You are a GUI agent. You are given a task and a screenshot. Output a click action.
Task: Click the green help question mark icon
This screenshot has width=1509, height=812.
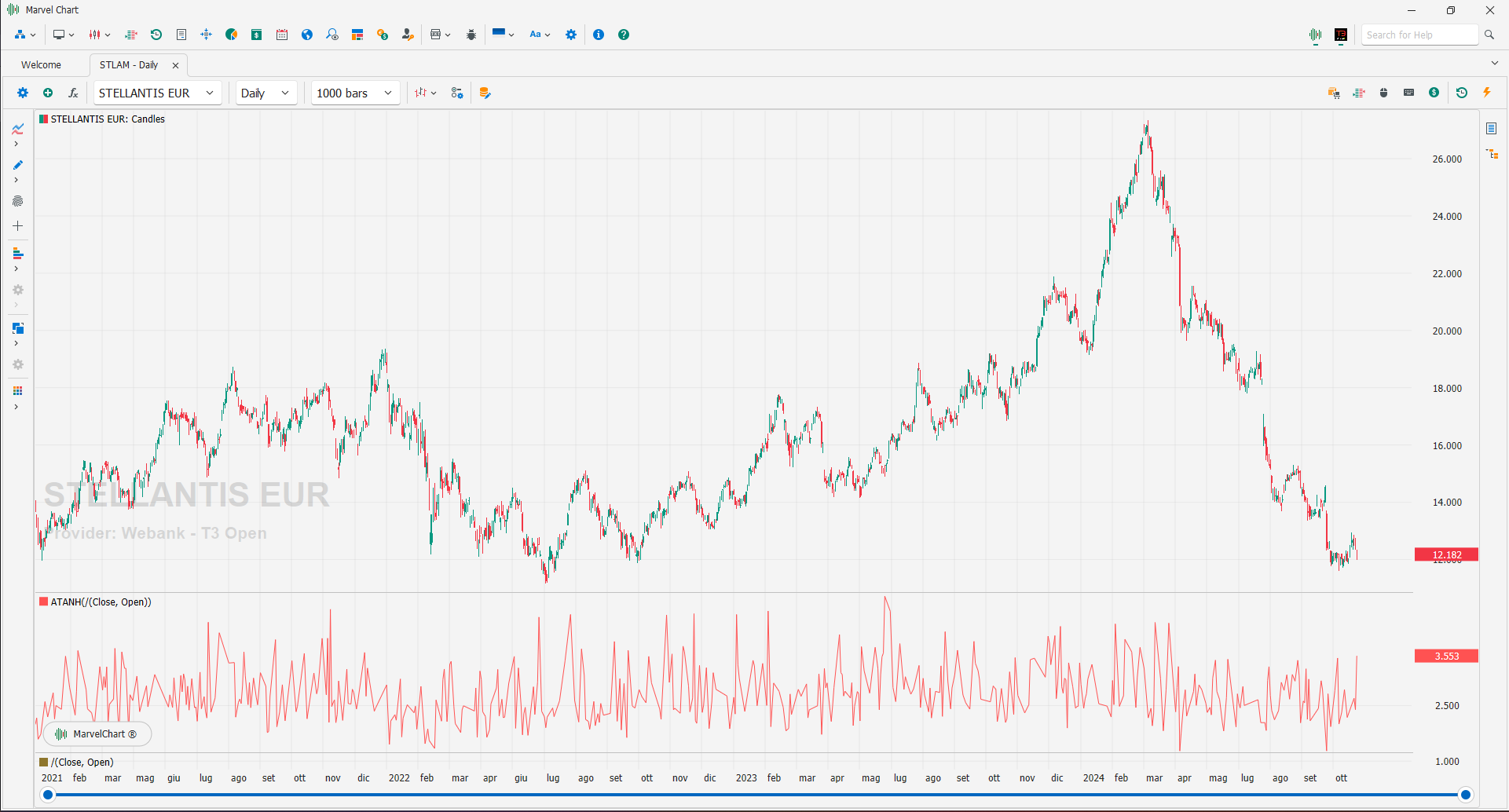click(624, 35)
